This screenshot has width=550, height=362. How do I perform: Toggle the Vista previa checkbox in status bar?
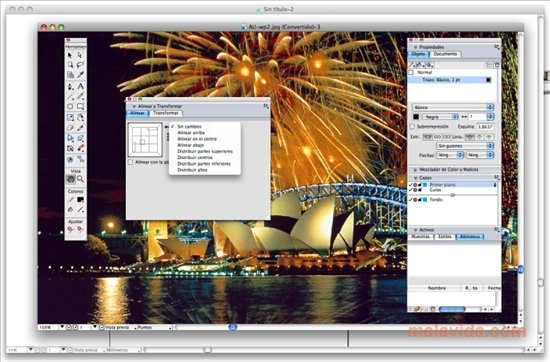pos(102,327)
